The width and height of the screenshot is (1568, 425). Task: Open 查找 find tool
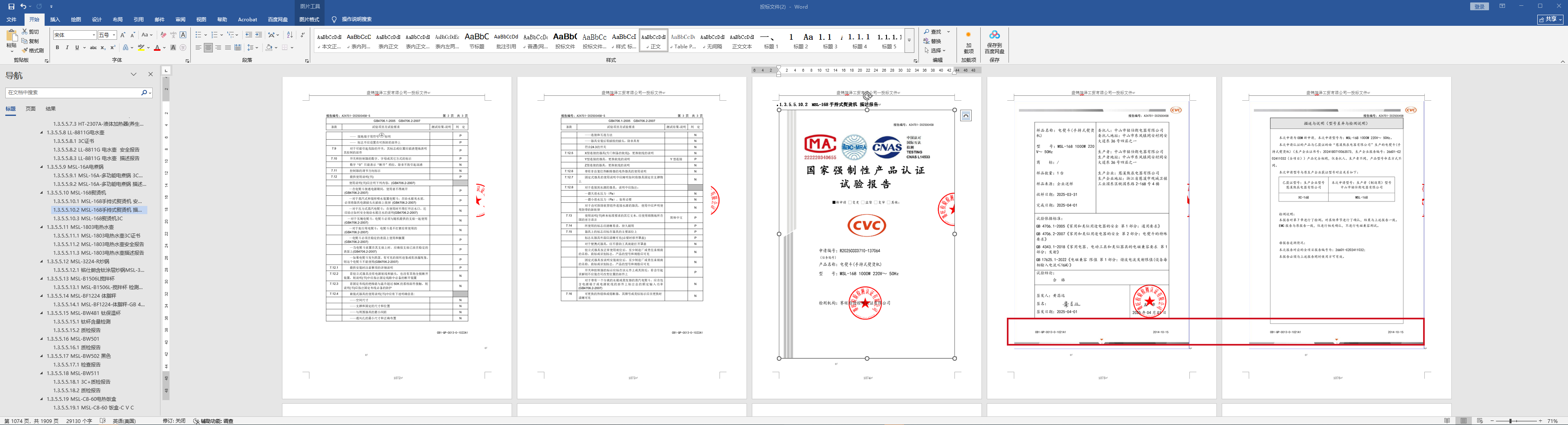(932, 32)
